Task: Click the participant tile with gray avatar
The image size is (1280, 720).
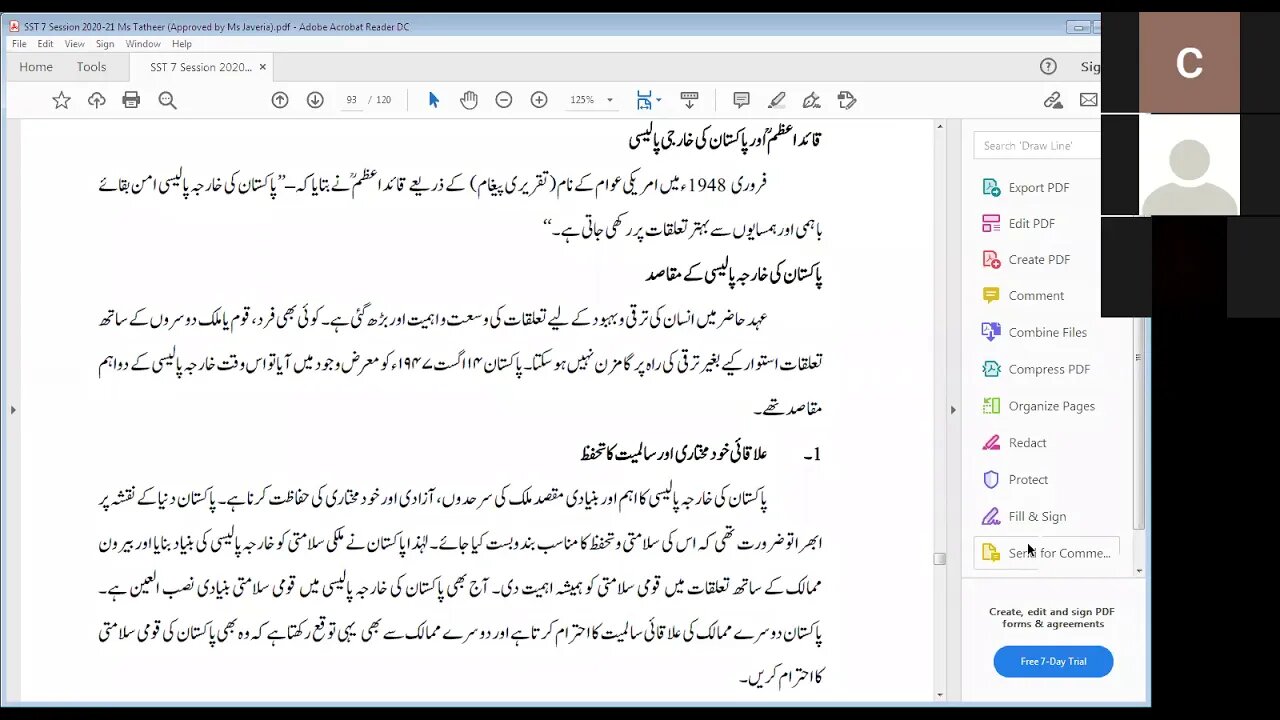Action: tap(1189, 165)
